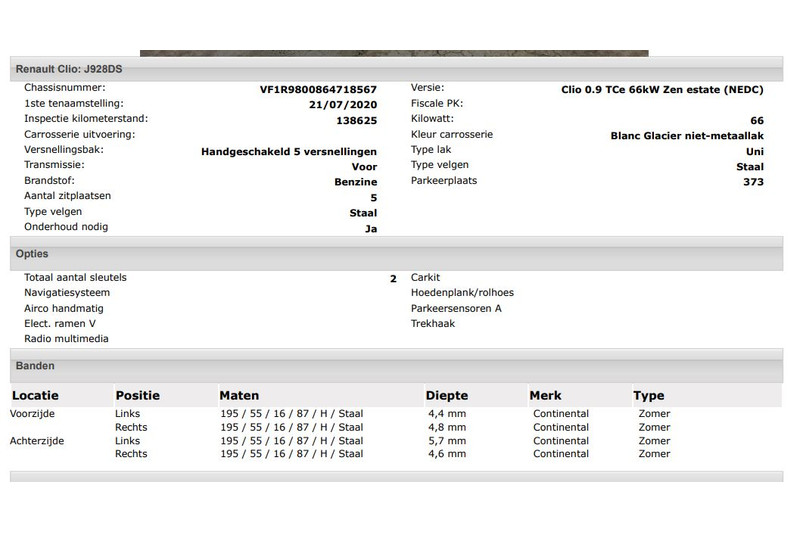Click the Blanc Glacier niet-metaallak colour value

[686, 136]
